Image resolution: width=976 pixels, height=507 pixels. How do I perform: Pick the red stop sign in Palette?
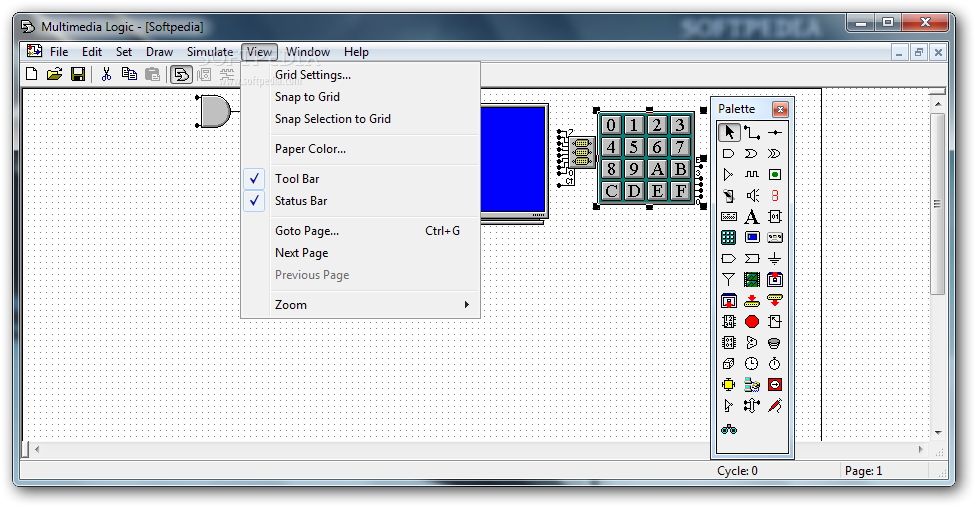tap(752, 322)
